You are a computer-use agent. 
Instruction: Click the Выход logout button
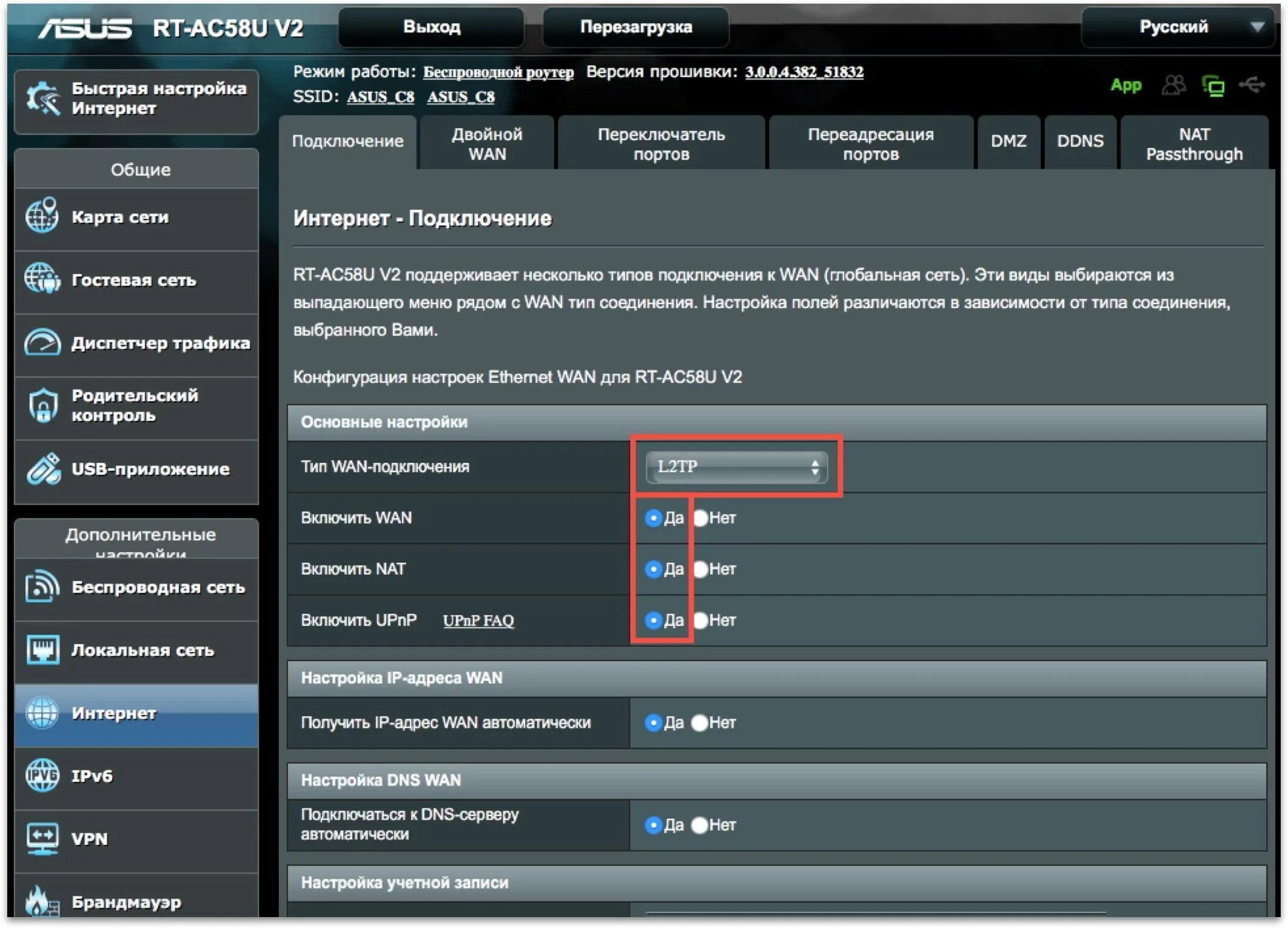coord(432,27)
